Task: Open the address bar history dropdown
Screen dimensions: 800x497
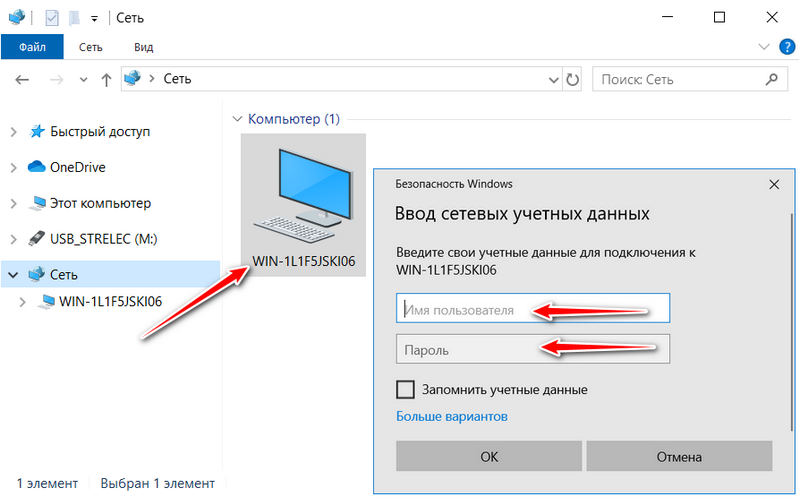Action: [x=554, y=80]
